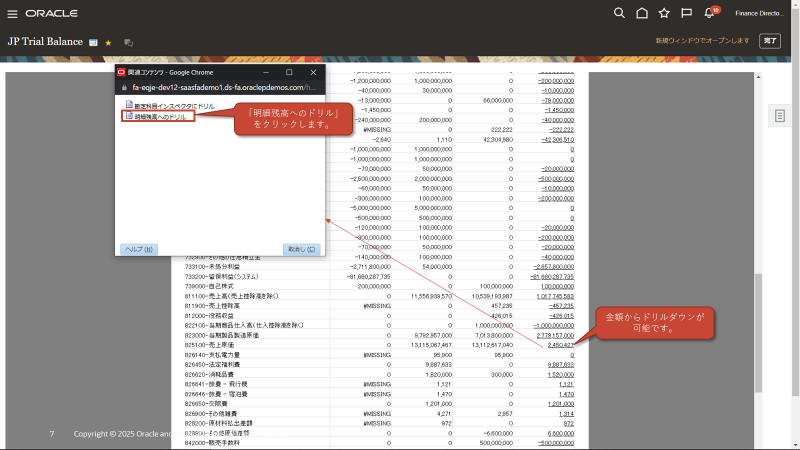This screenshot has height=450, width=800.
Task: Click the document icon beside 明細残高へのドリル
Action: 130,116
